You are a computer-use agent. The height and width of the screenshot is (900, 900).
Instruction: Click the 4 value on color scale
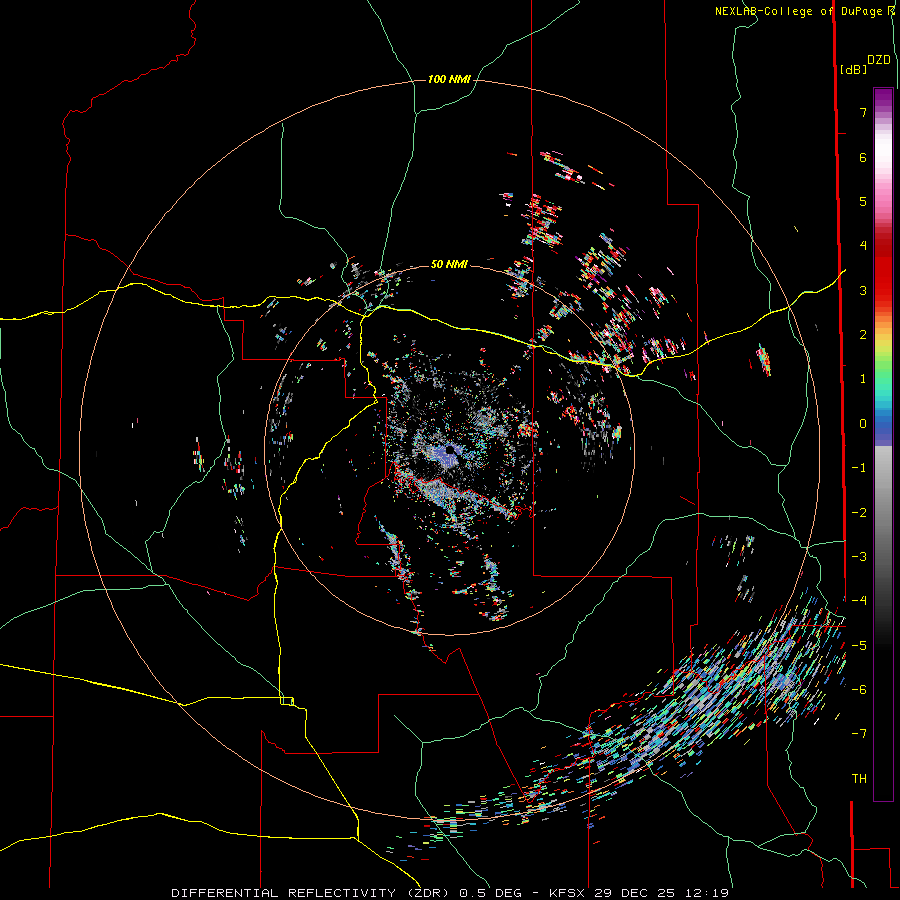click(x=863, y=246)
